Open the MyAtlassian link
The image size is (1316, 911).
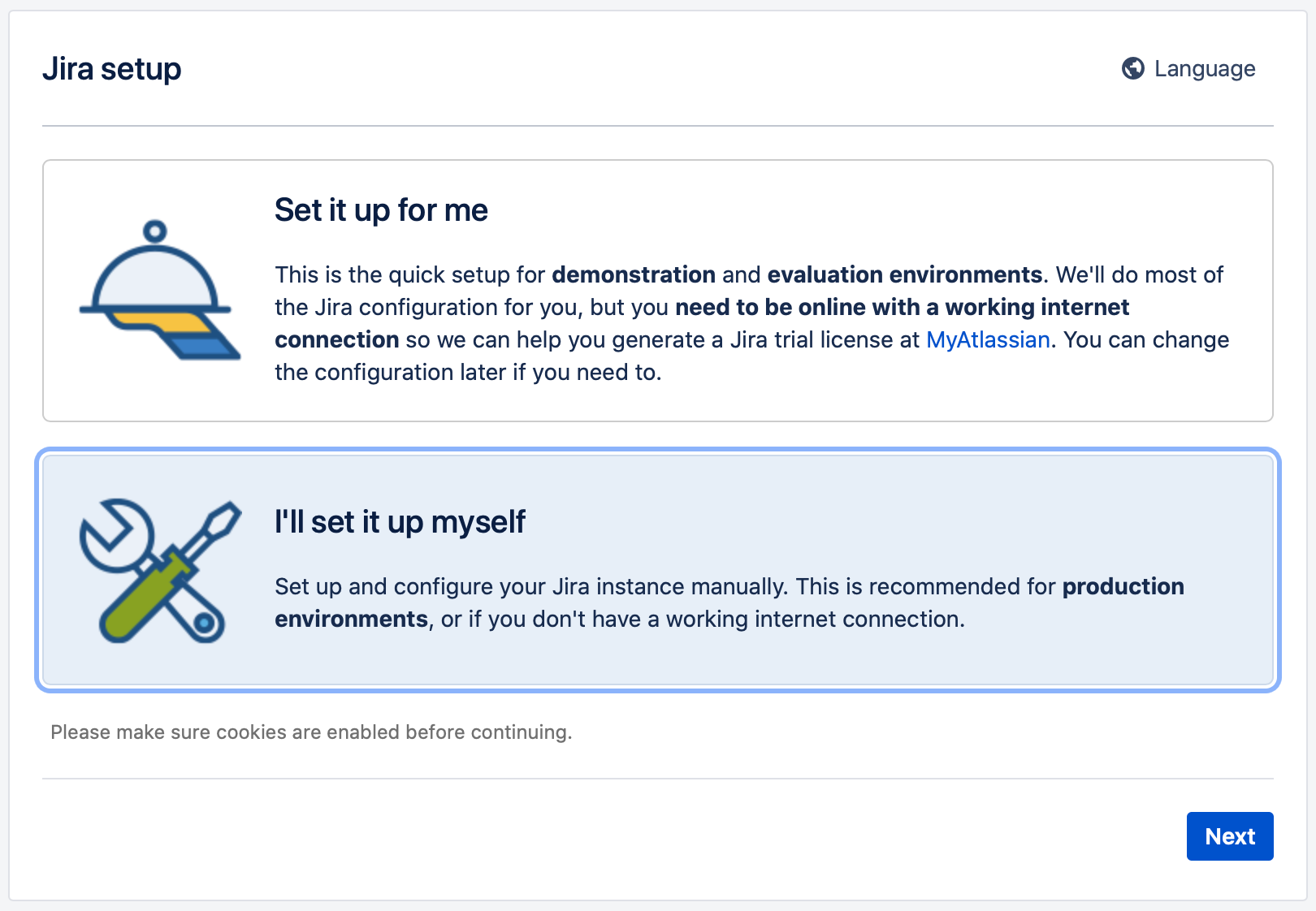(988, 339)
